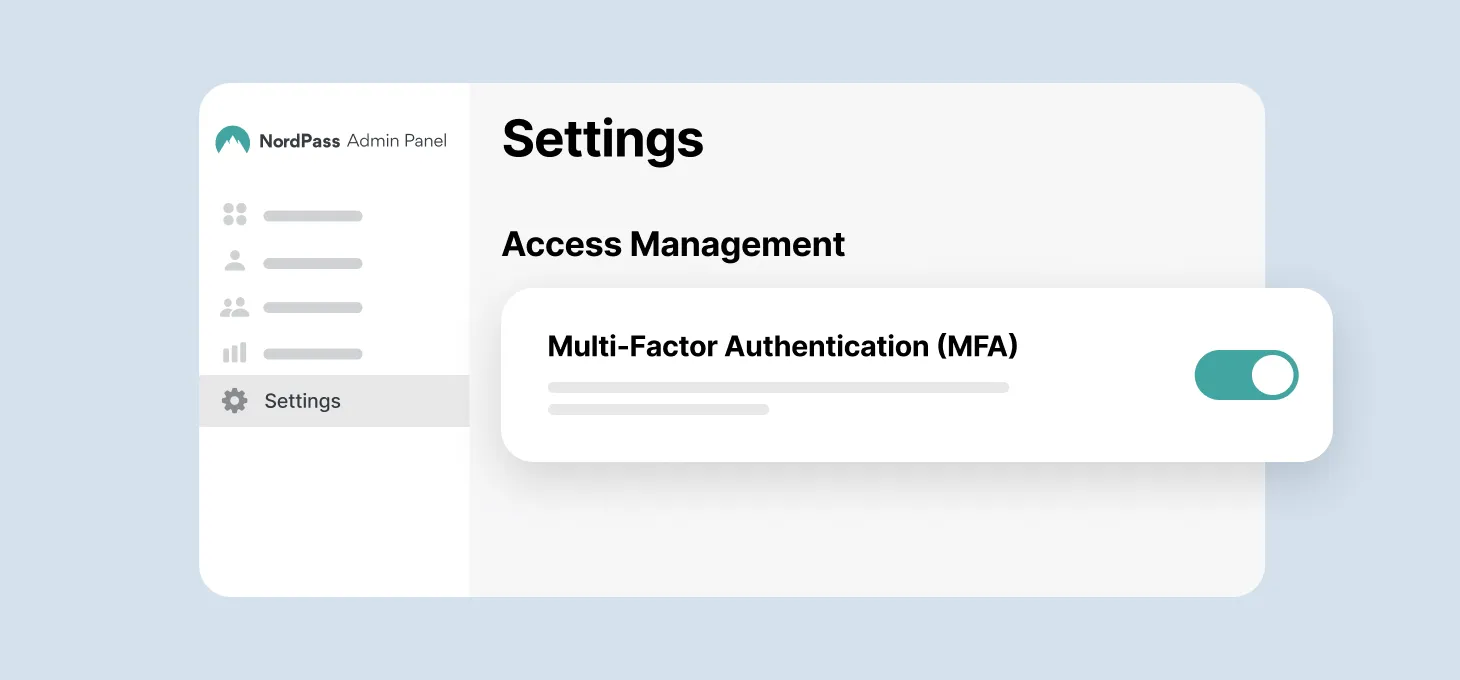
Task: Open the dashboard four-dot grid icon
Action: [234, 214]
